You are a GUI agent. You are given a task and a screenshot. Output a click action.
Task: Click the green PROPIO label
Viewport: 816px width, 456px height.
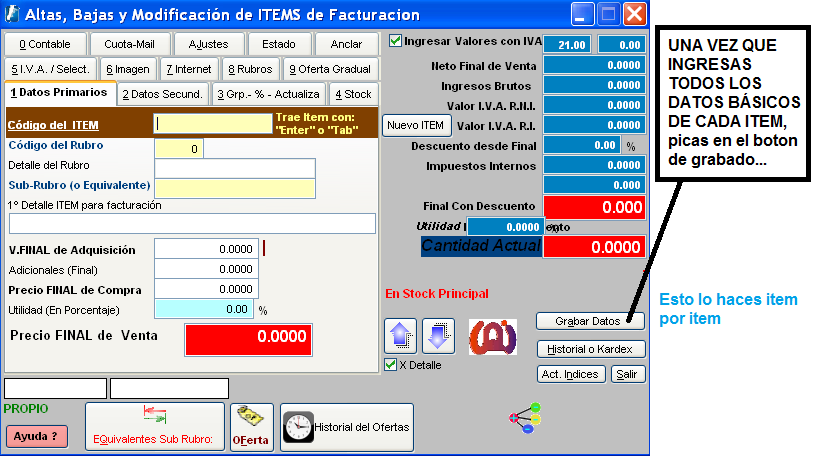coord(26,409)
